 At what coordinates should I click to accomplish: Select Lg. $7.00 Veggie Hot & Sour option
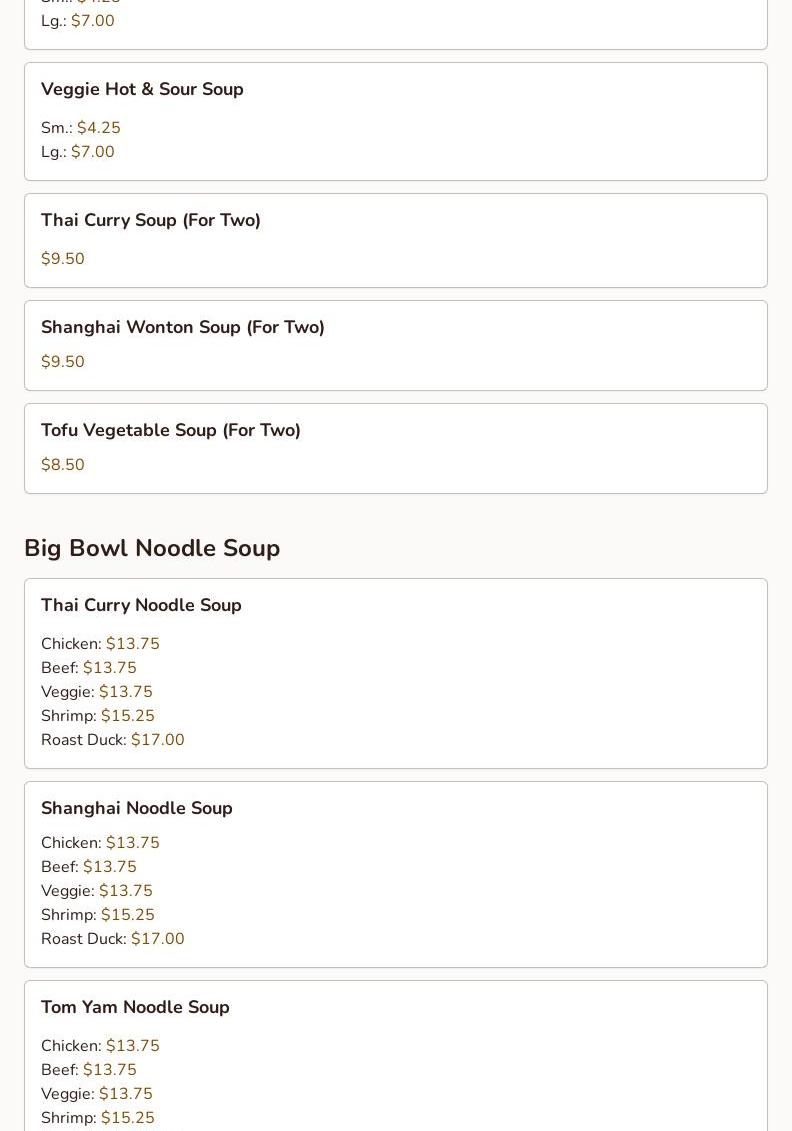[78, 151]
